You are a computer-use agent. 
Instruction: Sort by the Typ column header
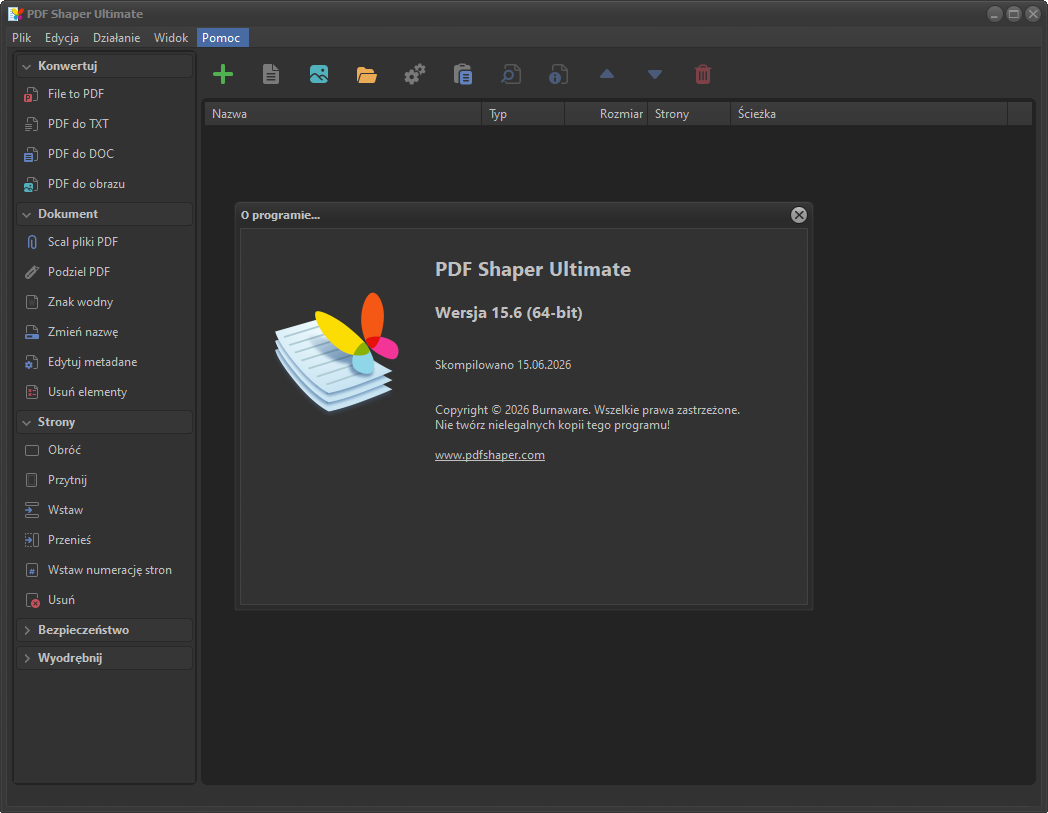[523, 114]
